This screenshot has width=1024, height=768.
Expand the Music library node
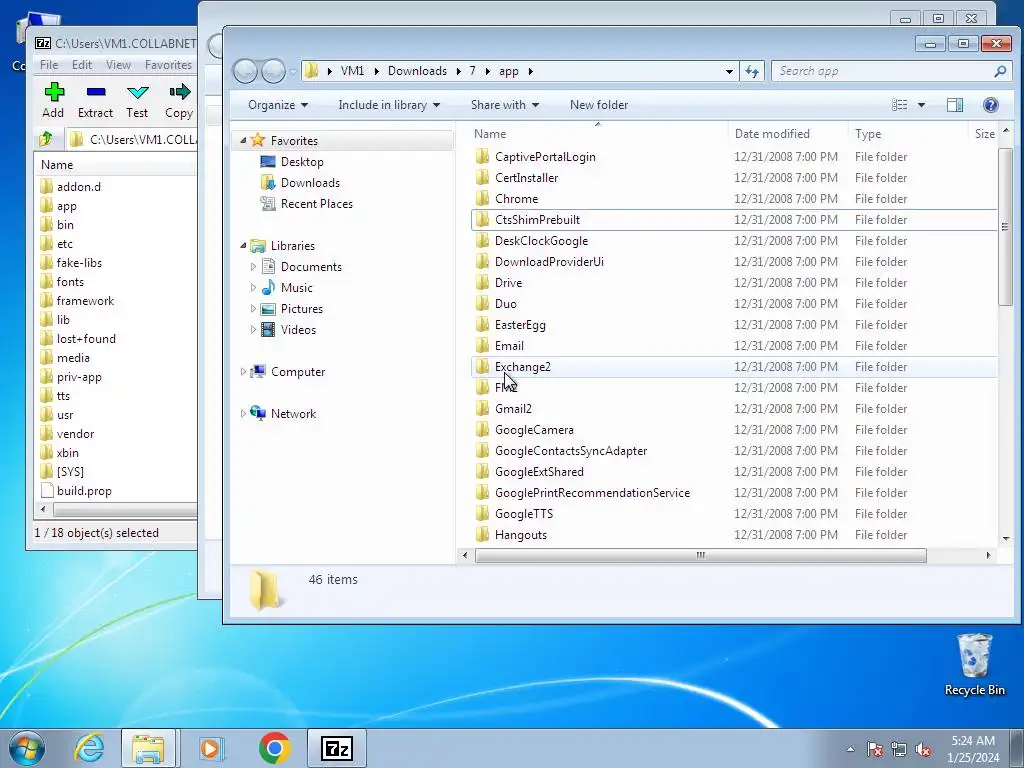pyautogui.click(x=253, y=287)
